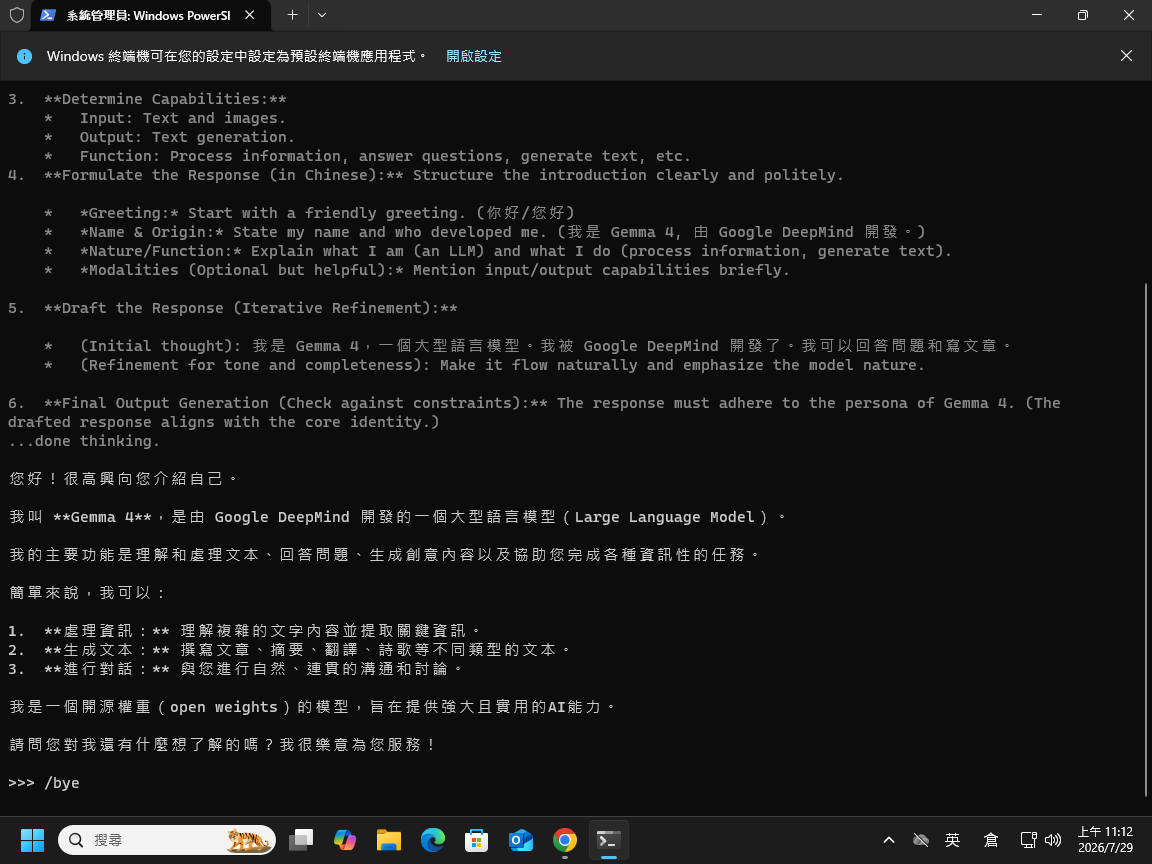Minimize the terminal window

[1037, 15]
